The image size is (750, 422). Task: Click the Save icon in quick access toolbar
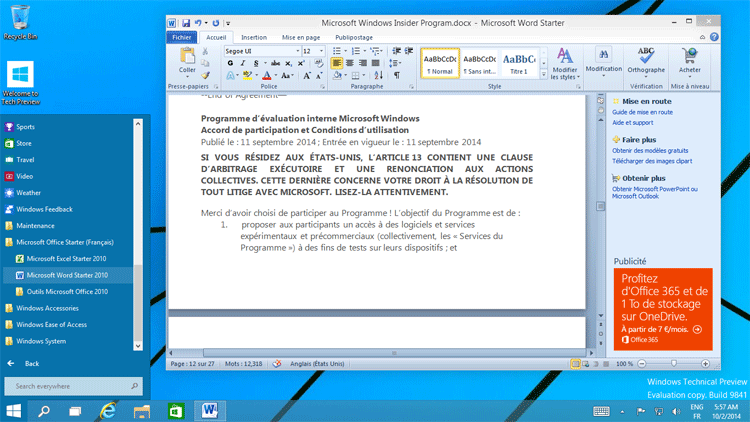coord(186,23)
